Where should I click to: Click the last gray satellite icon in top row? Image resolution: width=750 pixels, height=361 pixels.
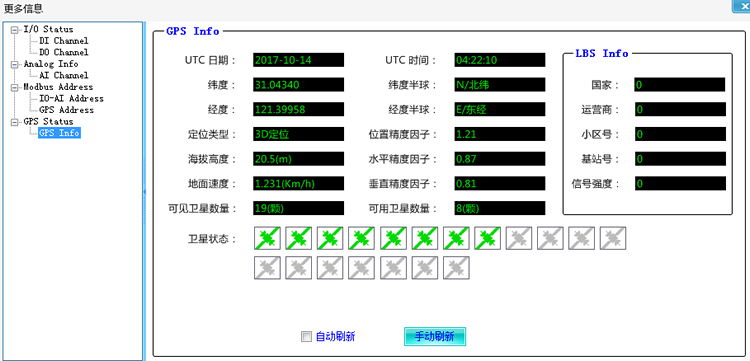tap(613, 238)
